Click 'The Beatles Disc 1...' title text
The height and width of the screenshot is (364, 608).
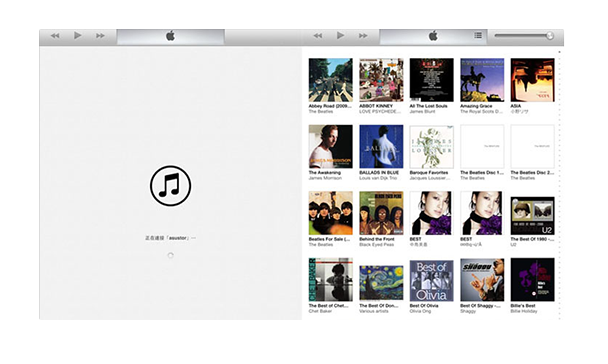[x=482, y=173]
